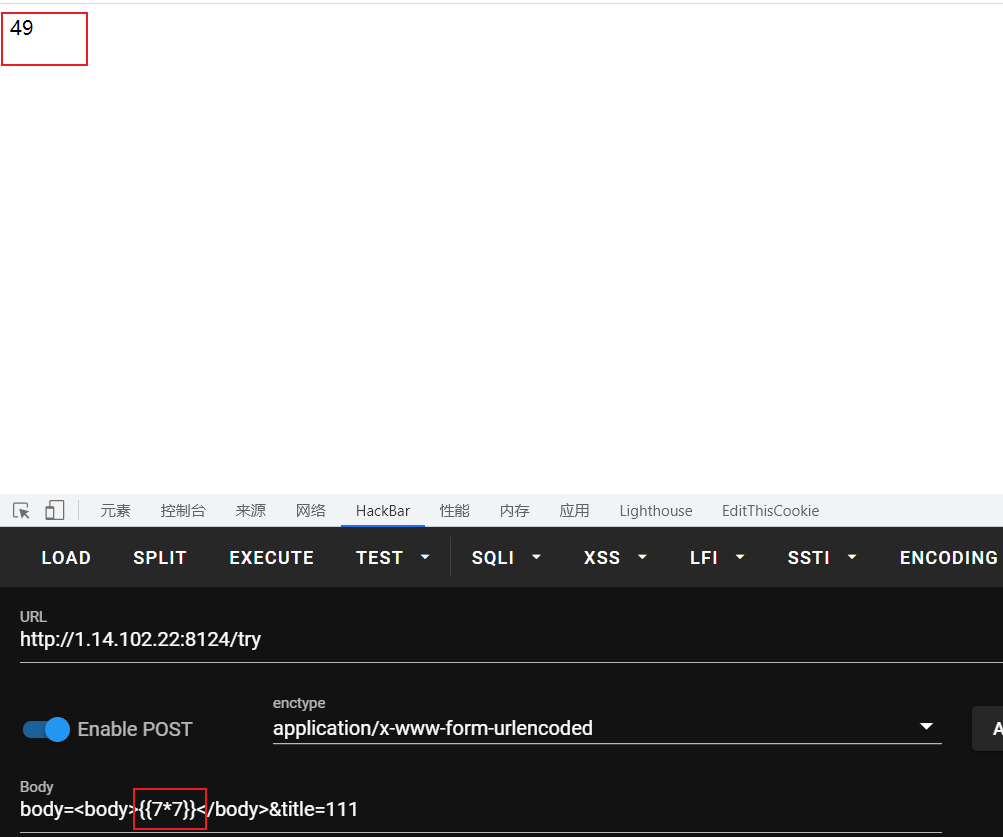The width and height of the screenshot is (1003, 837).
Task: Open the 网络 network tab
Action: 311,510
